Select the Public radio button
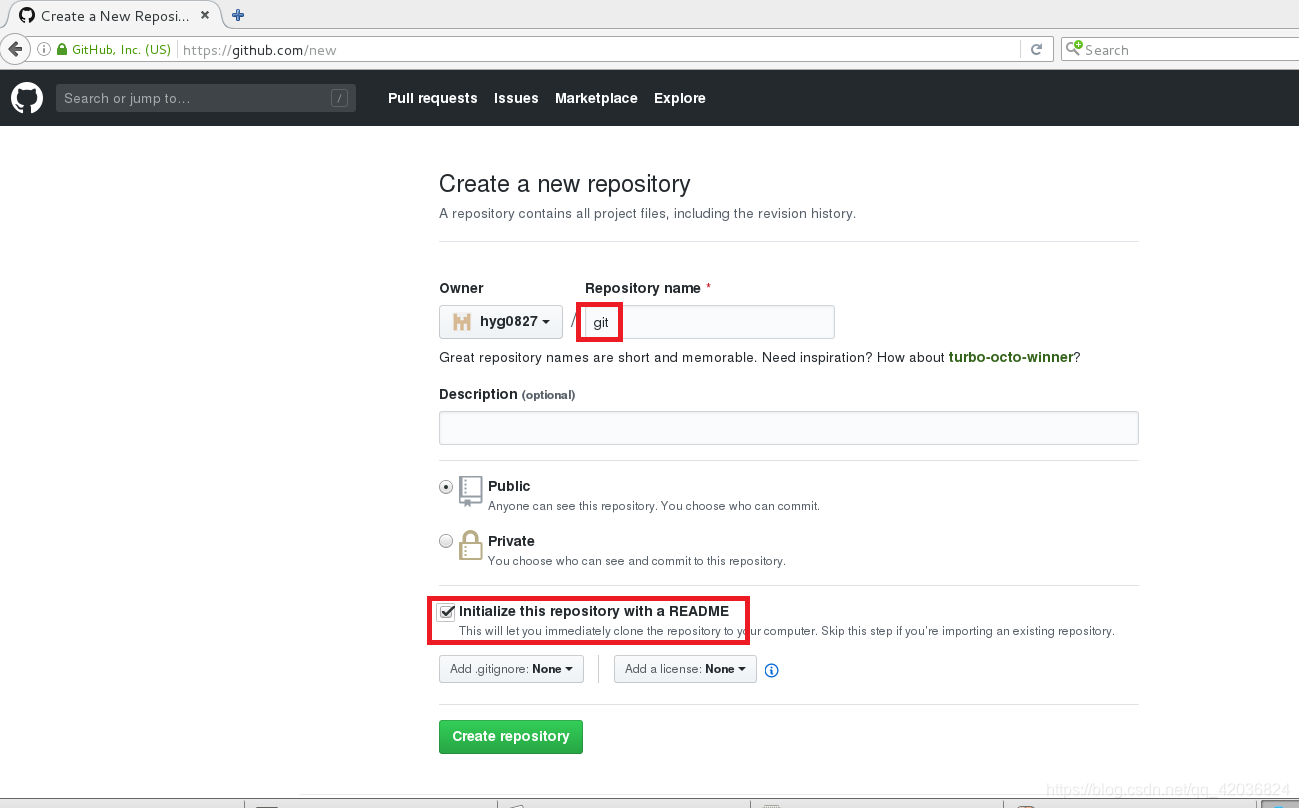 tap(446, 487)
